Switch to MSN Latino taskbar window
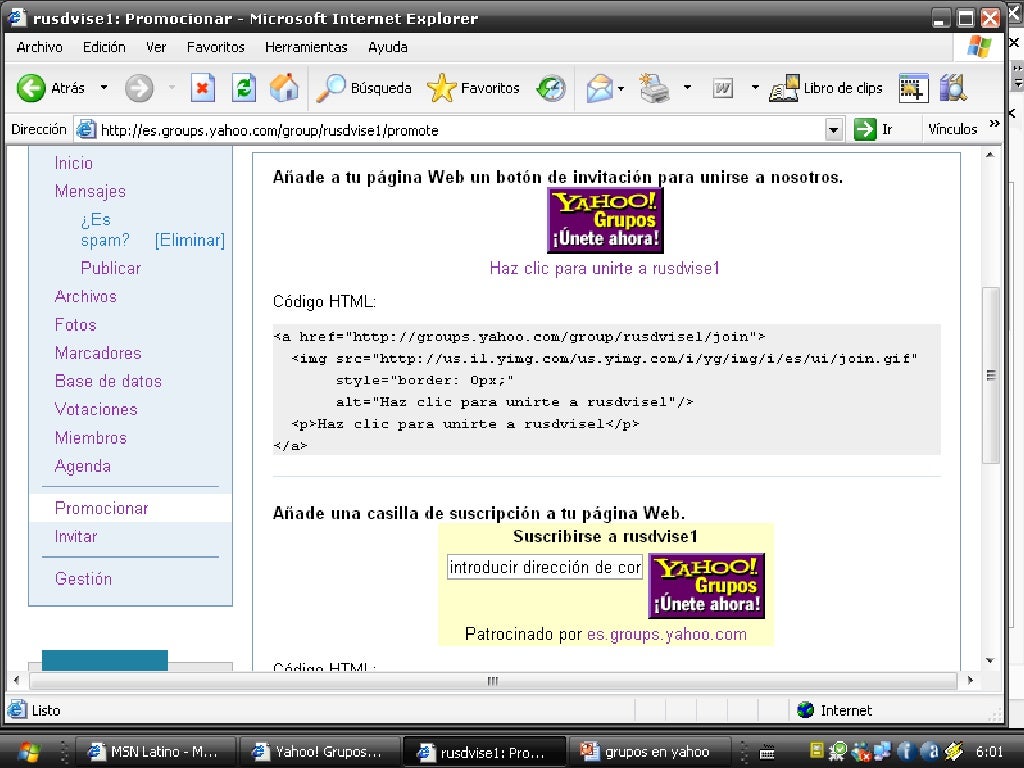Viewport: 1024px width, 768px height. pyautogui.click(x=155, y=752)
